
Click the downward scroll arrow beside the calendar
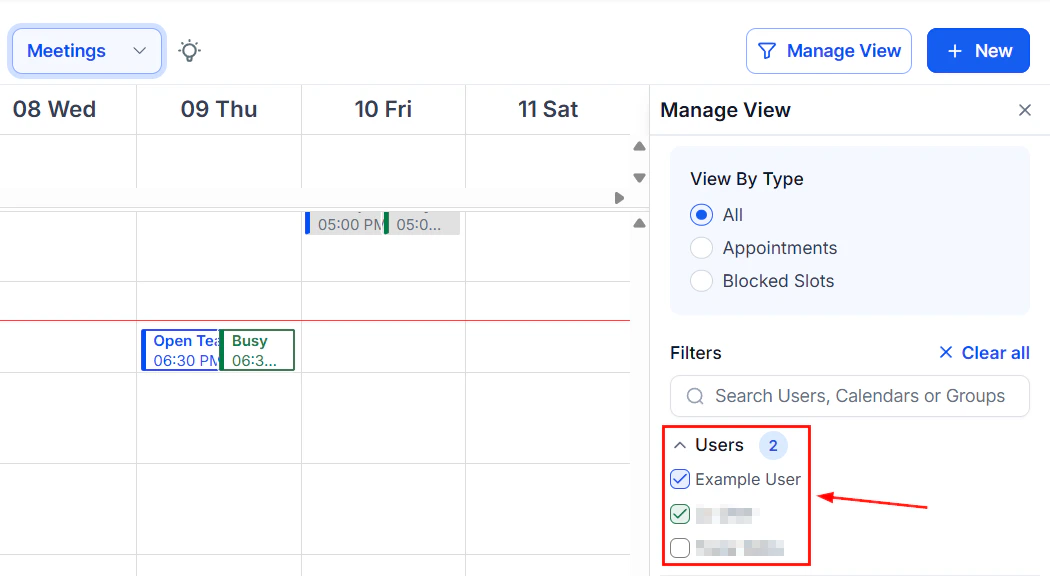click(639, 176)
